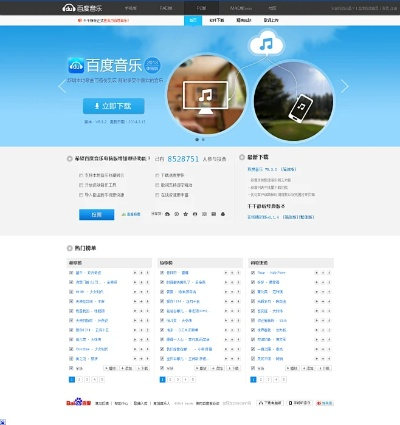Open the PC版 tab in top navigation
Screen dimensions: 400x425
click(201, 8)
